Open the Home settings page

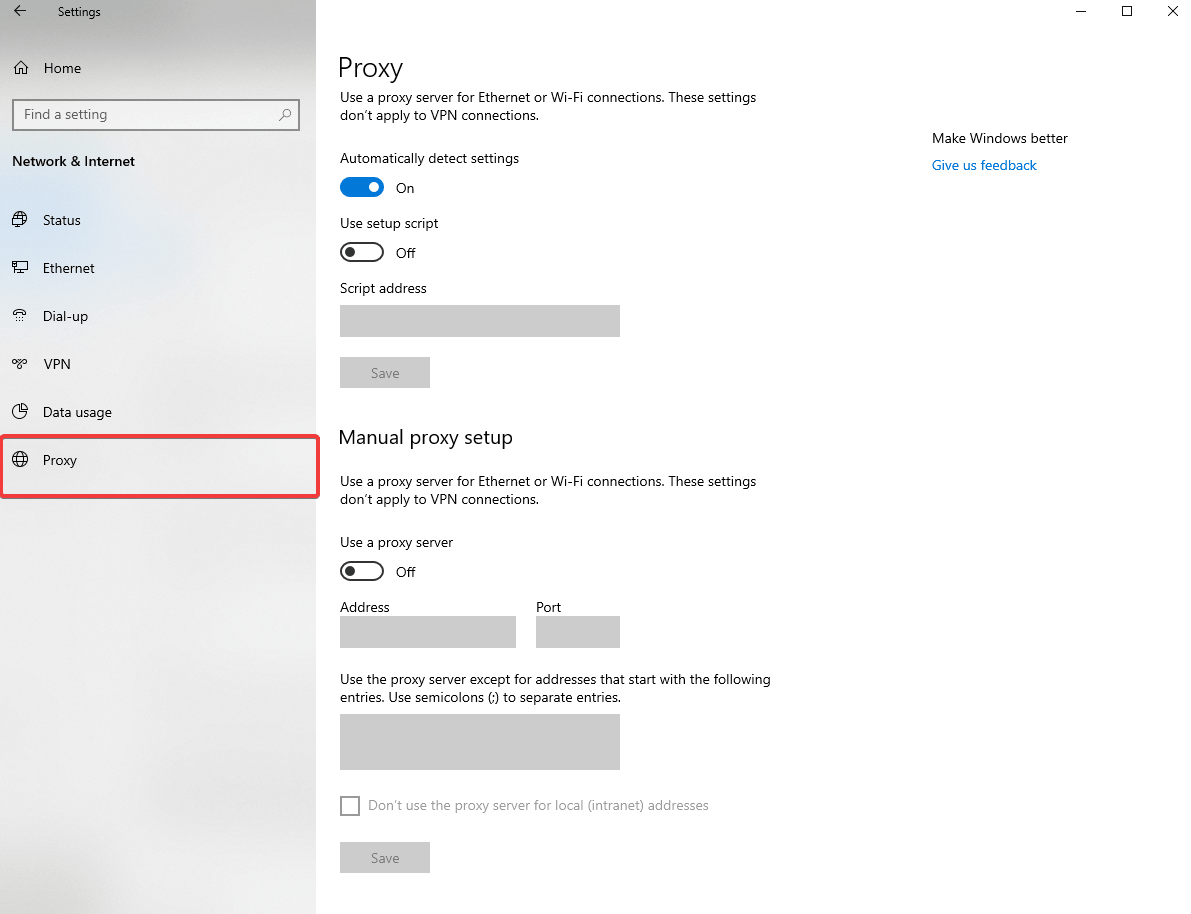pyautogui.click(x=158, y=68)
